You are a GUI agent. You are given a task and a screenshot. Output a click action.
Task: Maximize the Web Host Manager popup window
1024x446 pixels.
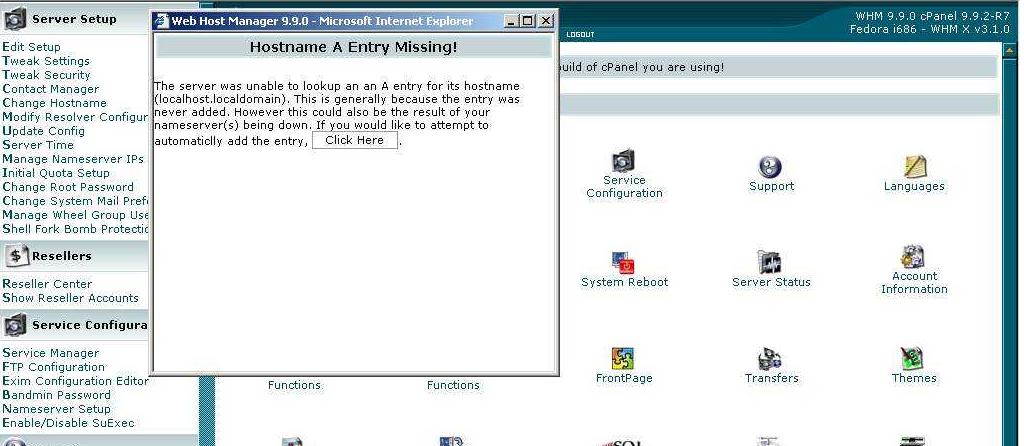[x=528, y=21]
